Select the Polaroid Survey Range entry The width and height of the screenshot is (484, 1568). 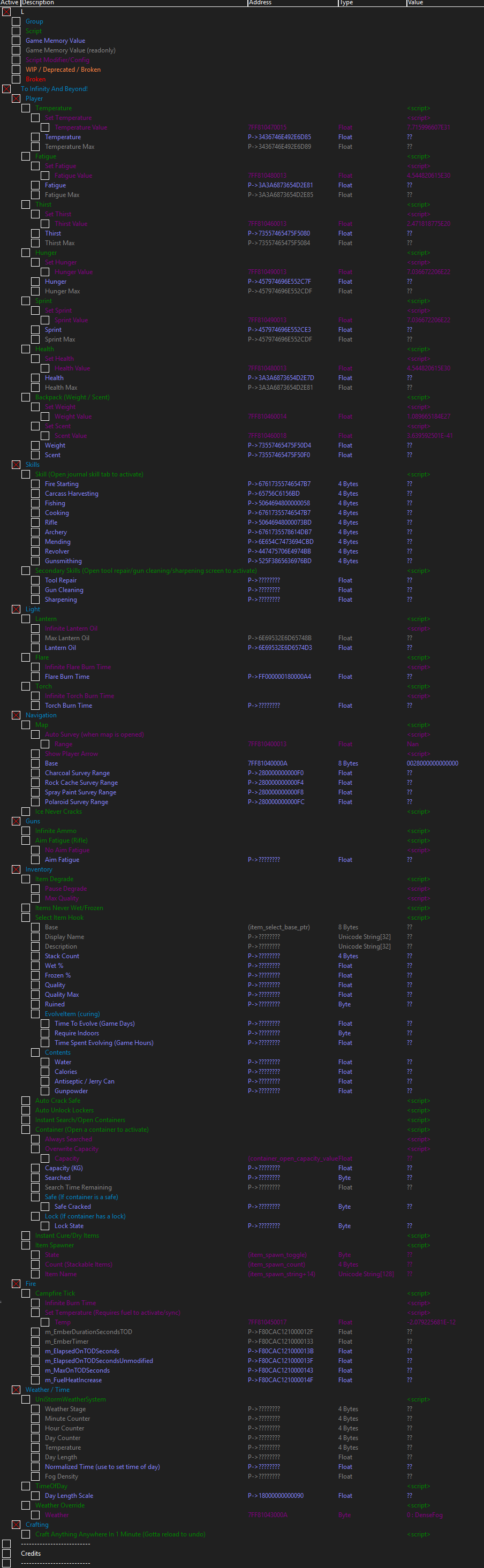coord(76,802)
